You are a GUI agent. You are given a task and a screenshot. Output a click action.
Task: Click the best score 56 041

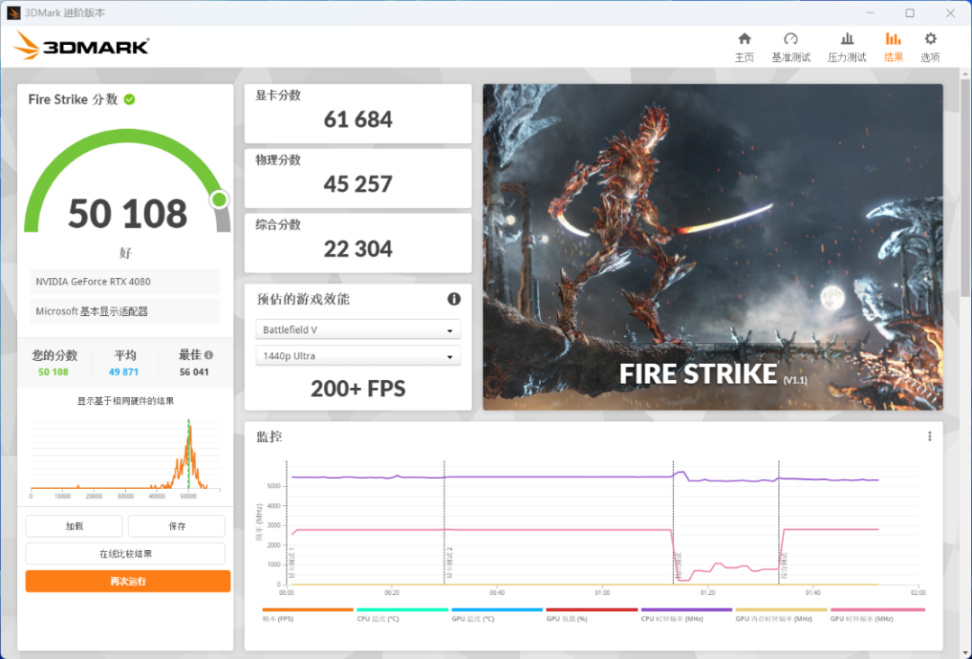click(x=194, y=372)
